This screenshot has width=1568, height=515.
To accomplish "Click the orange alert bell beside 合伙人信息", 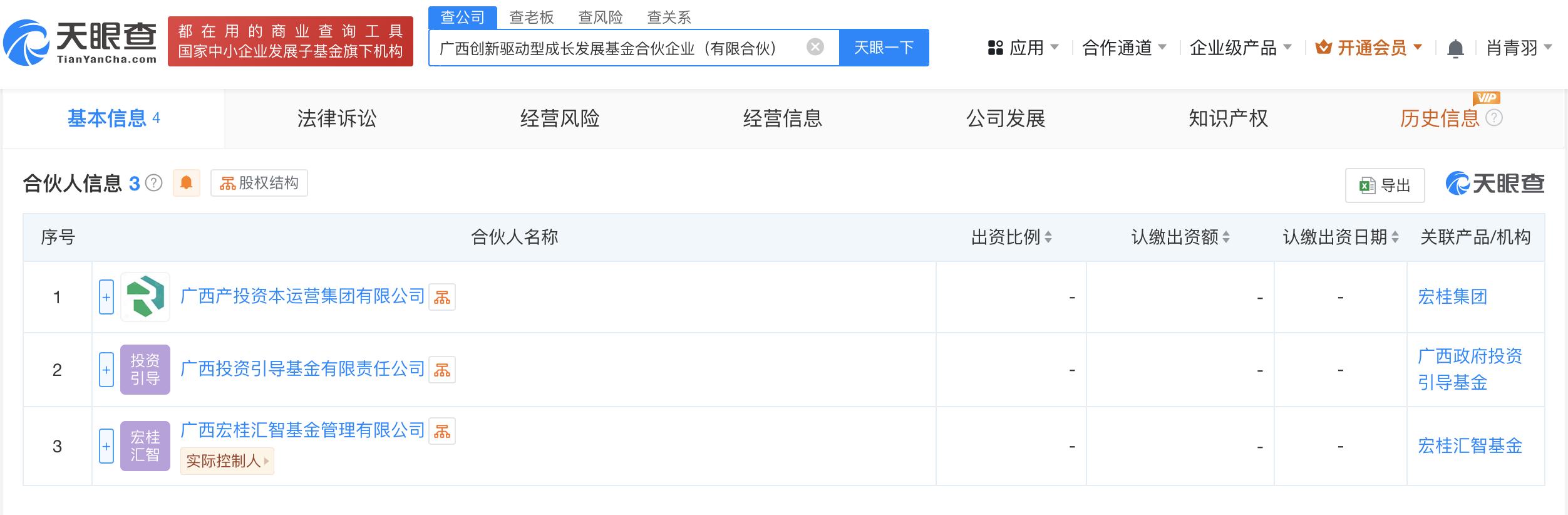I will 186,183.
